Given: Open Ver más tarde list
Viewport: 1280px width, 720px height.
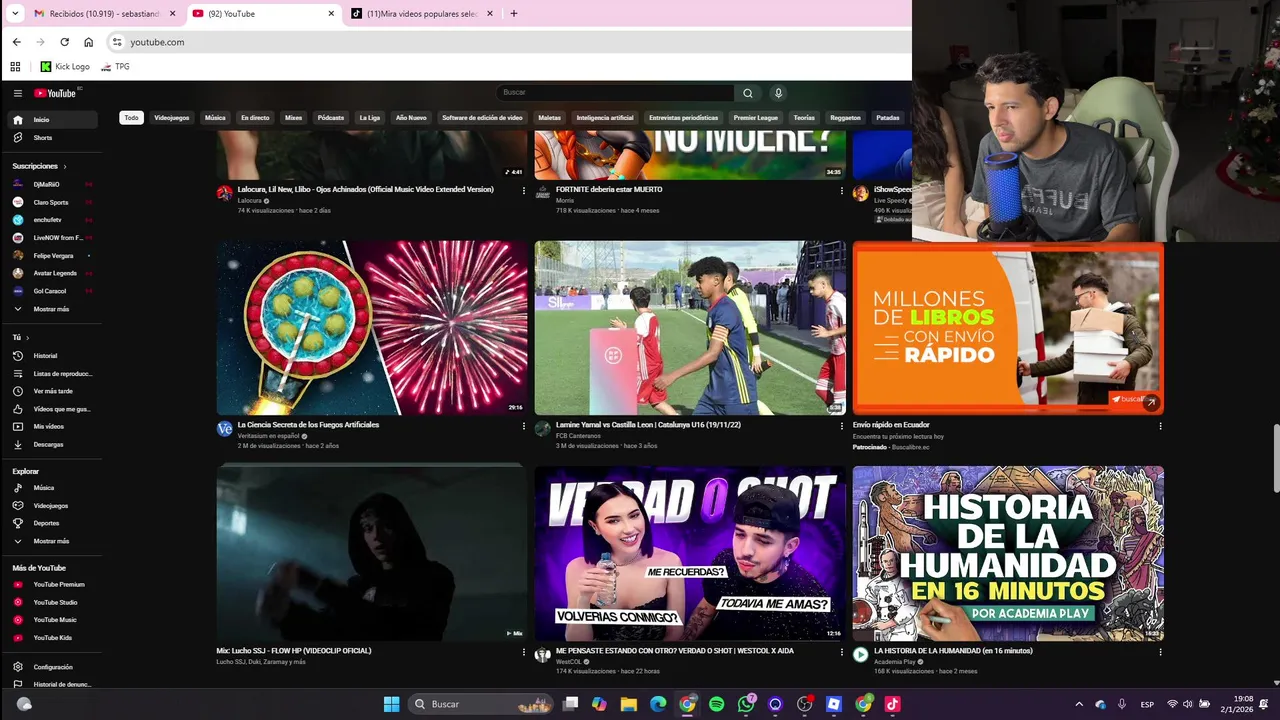Looking at the screenshot, I should pos(50,391).
